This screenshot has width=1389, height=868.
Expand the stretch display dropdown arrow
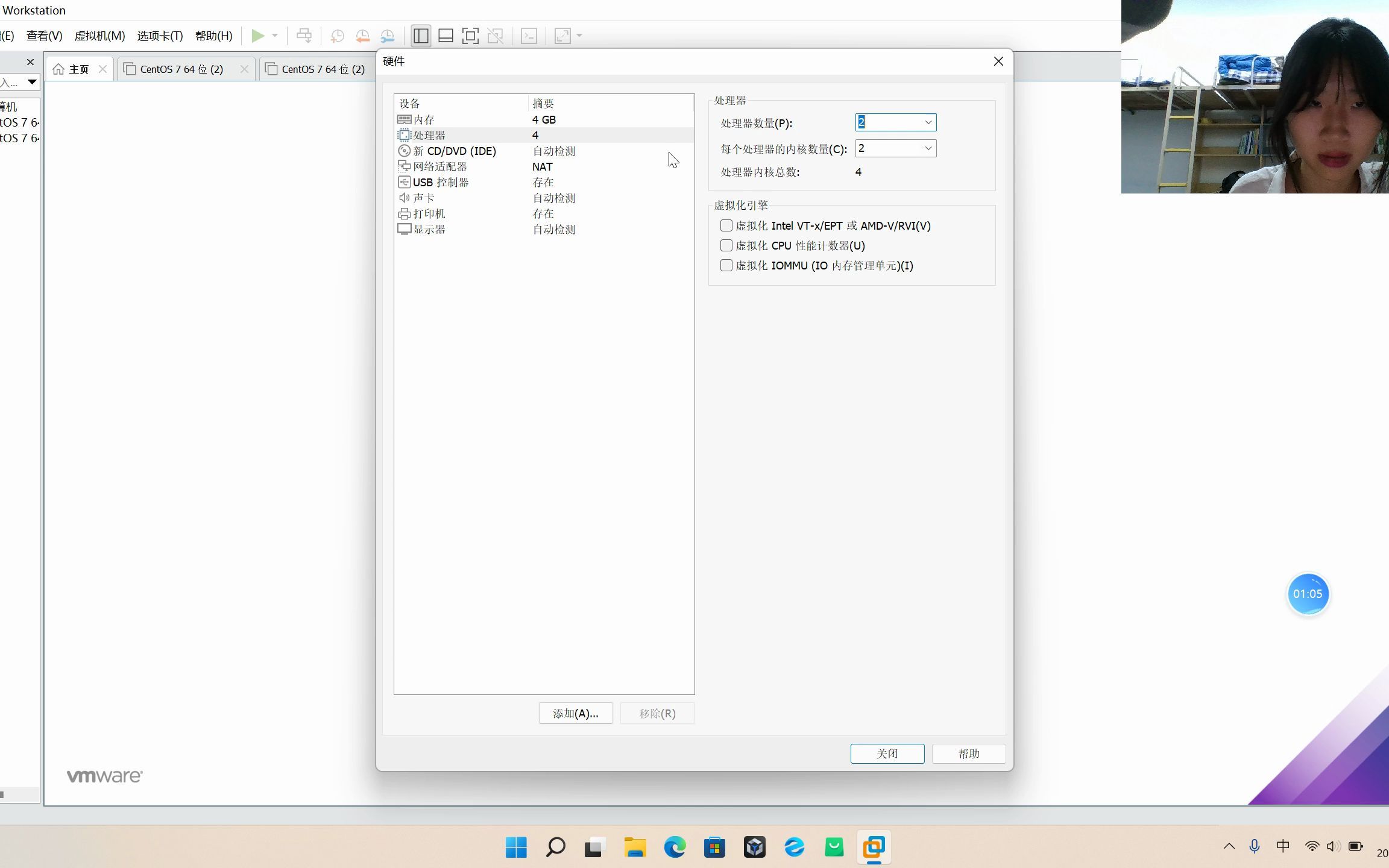pos(579,36)
